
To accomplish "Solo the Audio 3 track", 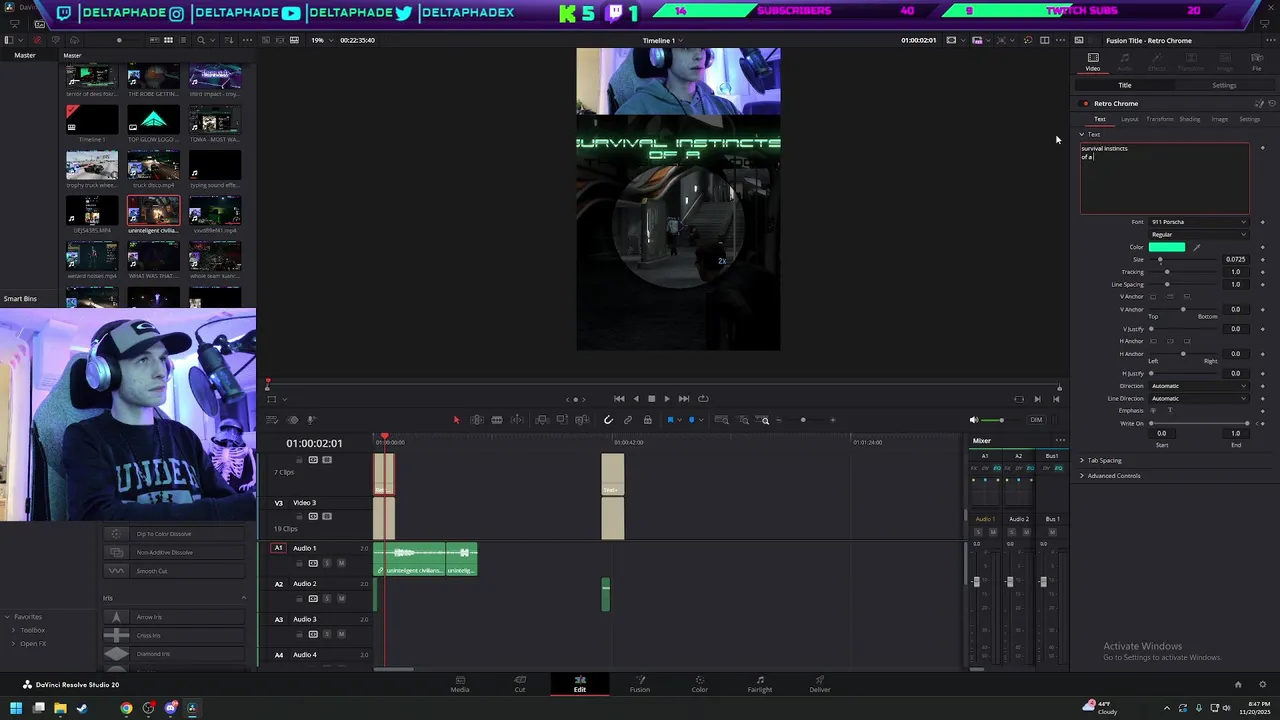I will tap(326, 634).
